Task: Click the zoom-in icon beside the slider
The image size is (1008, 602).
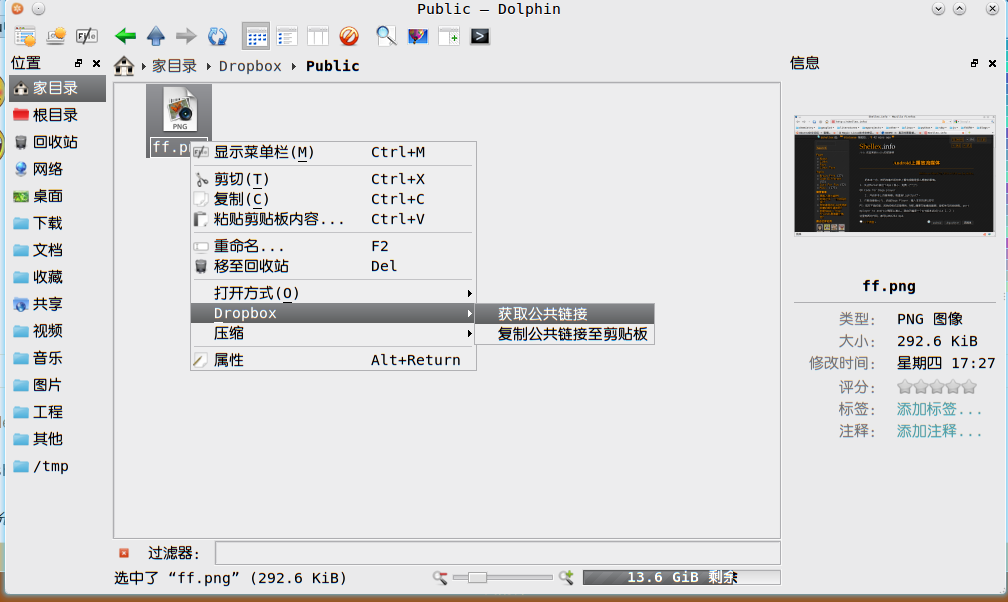Action: pyautogui.click(x=566, y=578)
